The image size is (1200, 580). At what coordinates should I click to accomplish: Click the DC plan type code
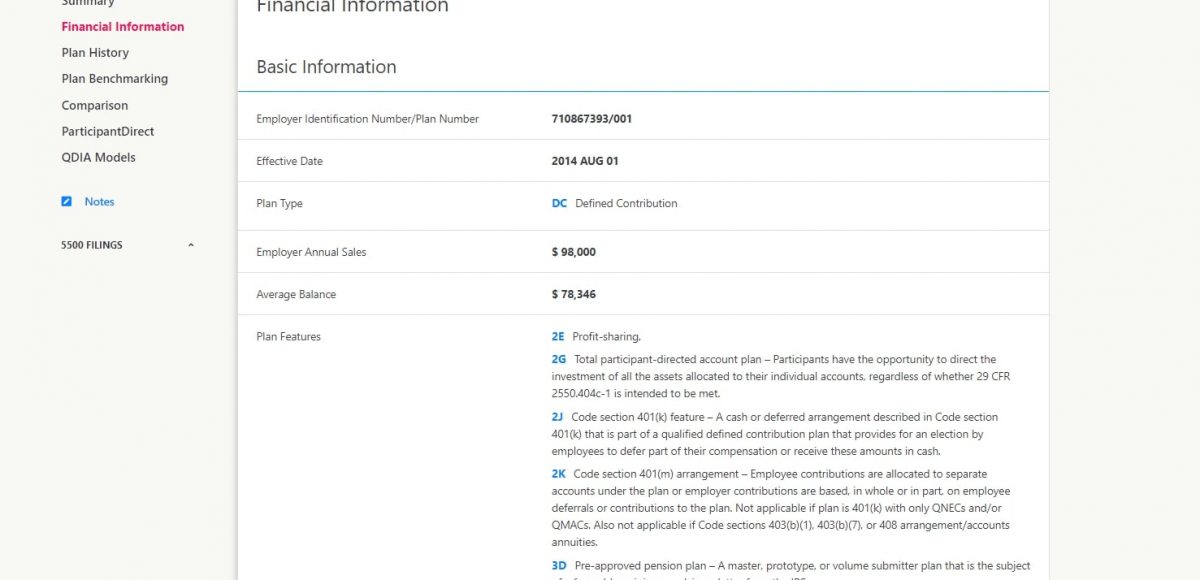(x=559, y=204)
